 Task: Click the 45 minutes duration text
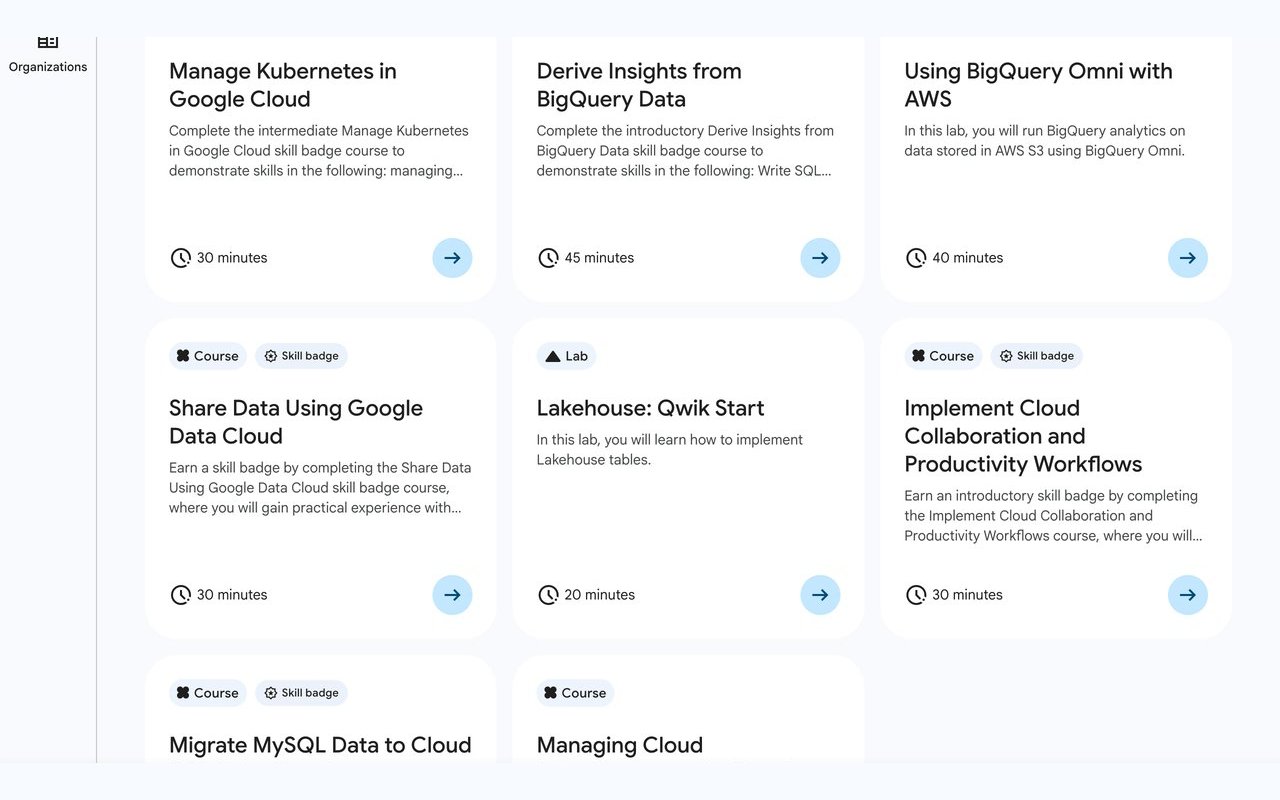599,258
